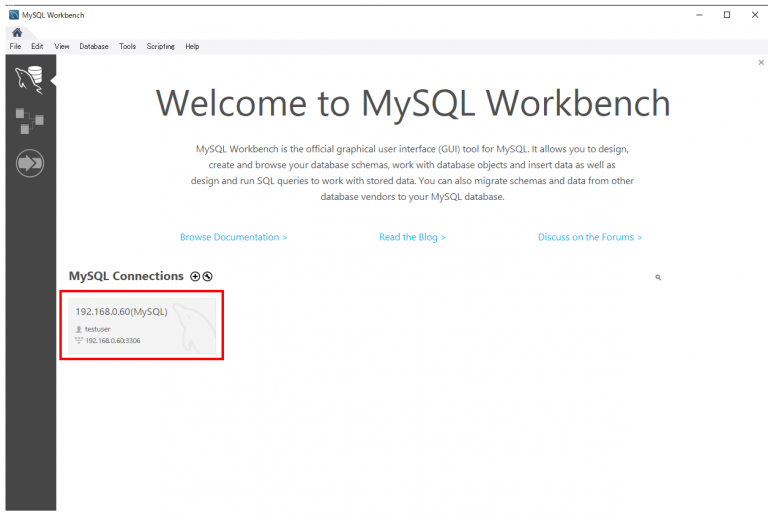The image size is (768, 518).
Task: Click the connections search magnifier icon
Action: click(x=658, y=277)
